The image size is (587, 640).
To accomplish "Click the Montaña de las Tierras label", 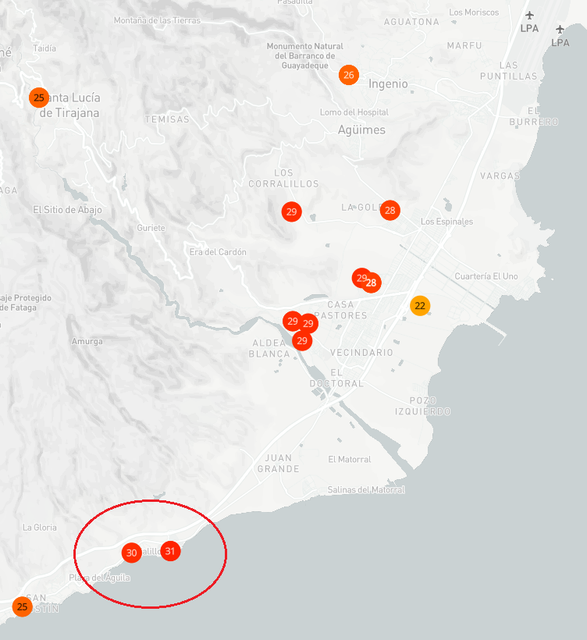I will point(157,20).
